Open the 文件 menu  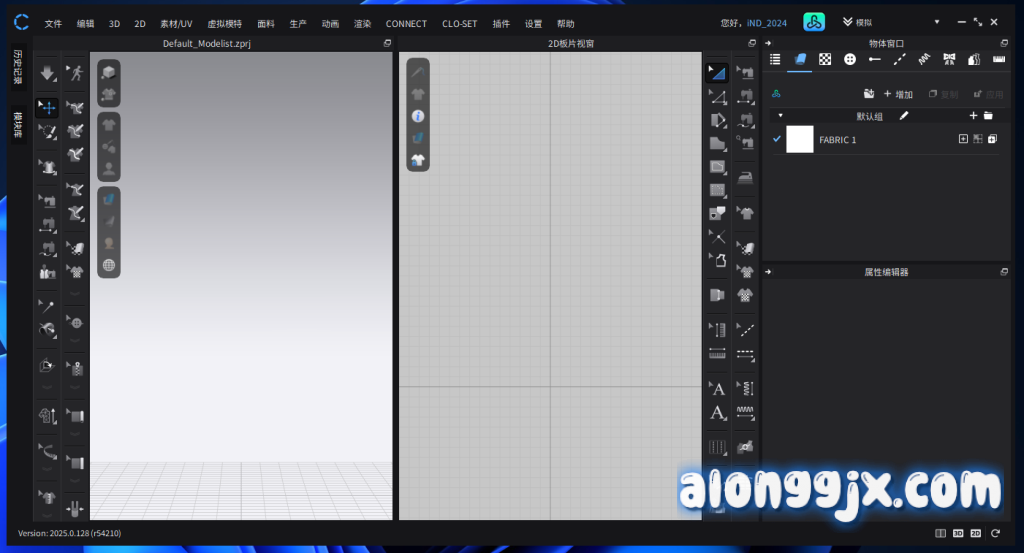pos(53,23)
